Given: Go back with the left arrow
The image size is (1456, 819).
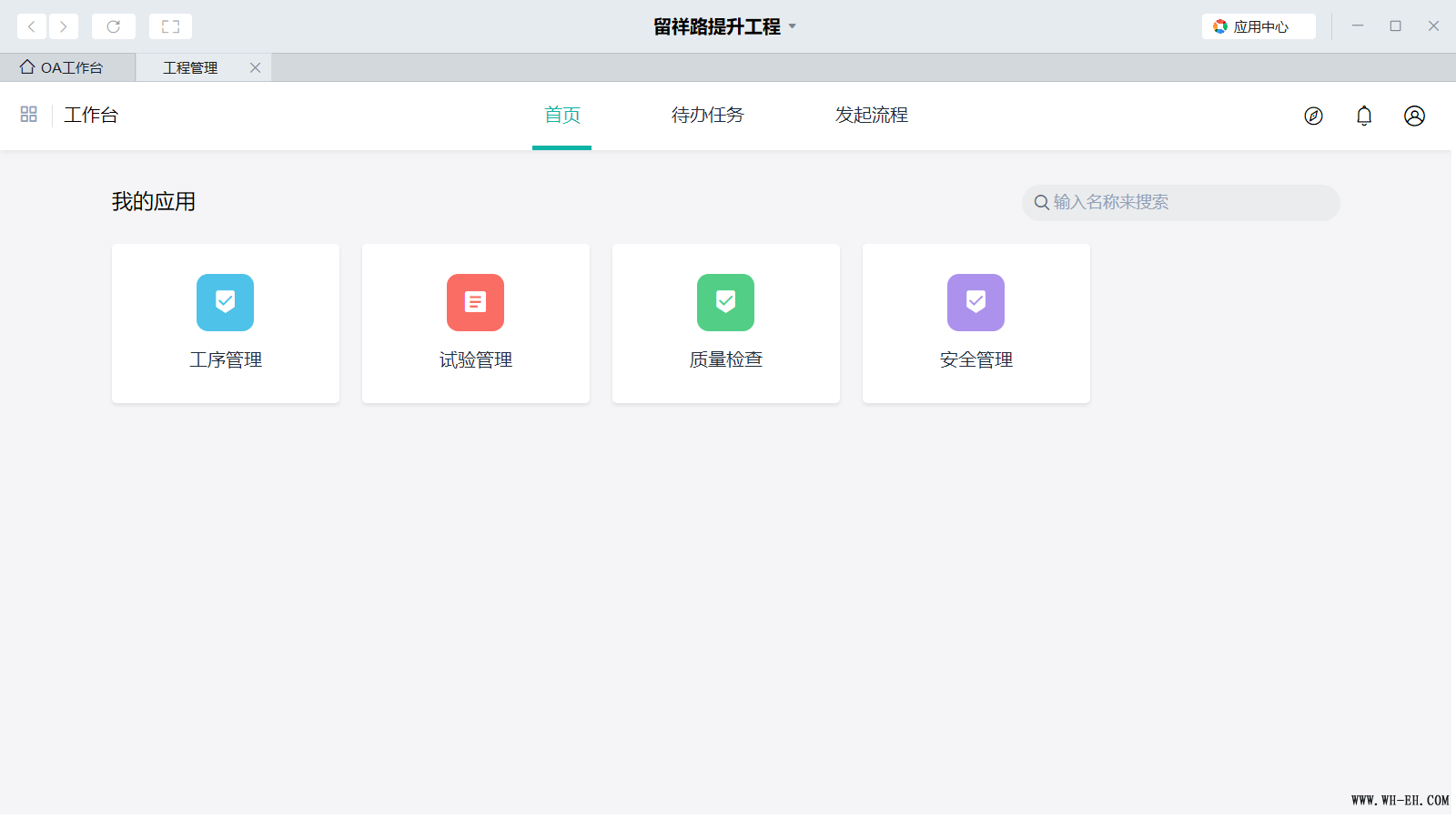Looking at the screenshot, I should 32,26.
